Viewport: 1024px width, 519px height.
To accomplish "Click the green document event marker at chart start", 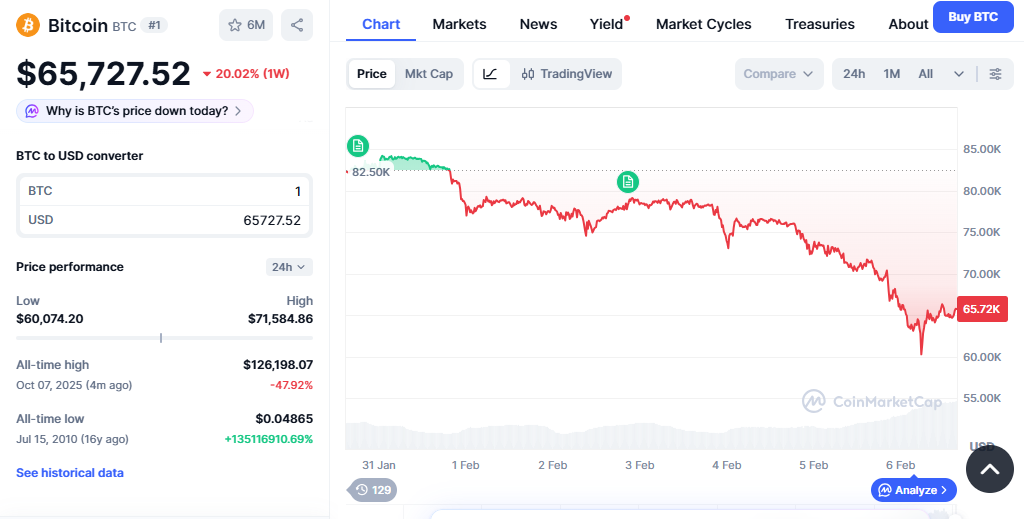I will coord(358,146).
